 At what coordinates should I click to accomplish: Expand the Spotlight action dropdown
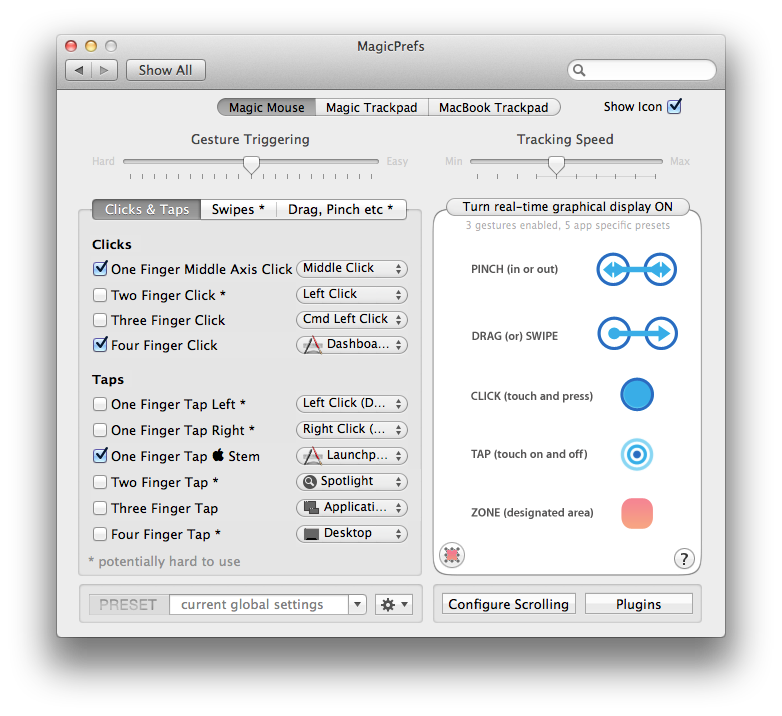tap(352, 482)
